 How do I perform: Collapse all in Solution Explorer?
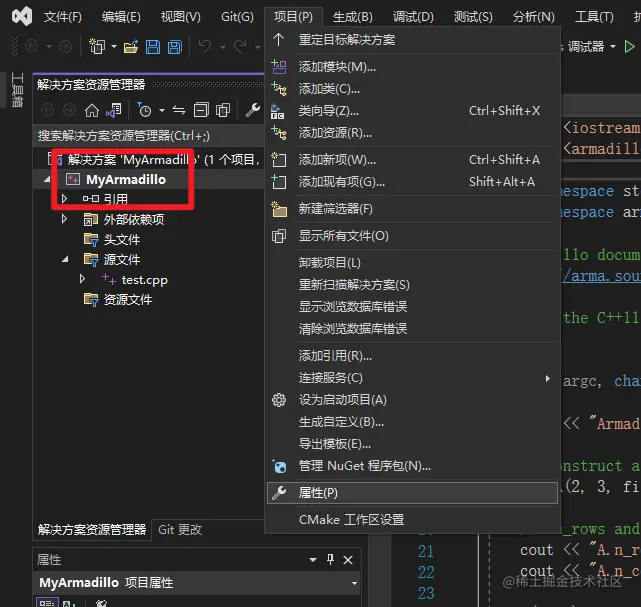click(x=201, y=110)
